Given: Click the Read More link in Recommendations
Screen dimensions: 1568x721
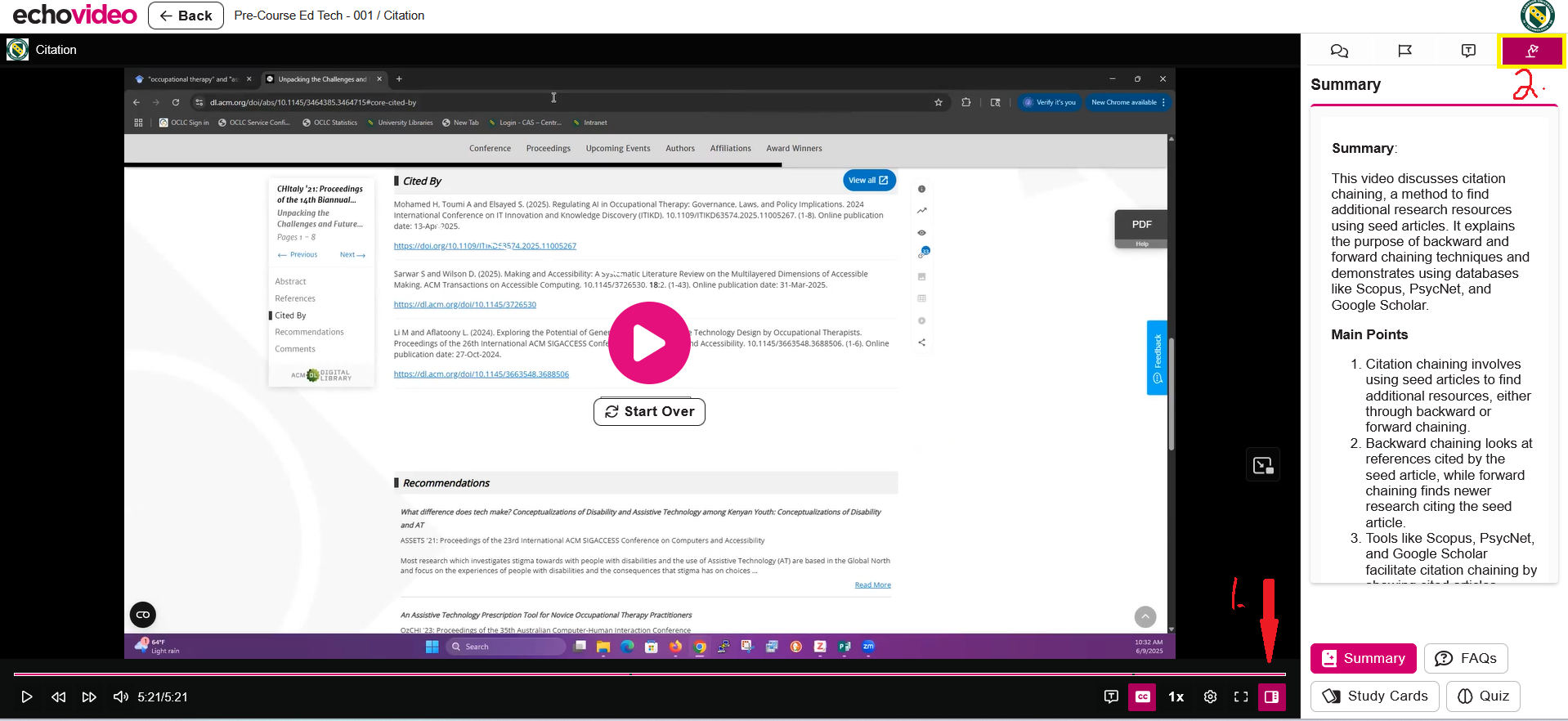Looking at the screenshot, I should click(x=872, y=585).
